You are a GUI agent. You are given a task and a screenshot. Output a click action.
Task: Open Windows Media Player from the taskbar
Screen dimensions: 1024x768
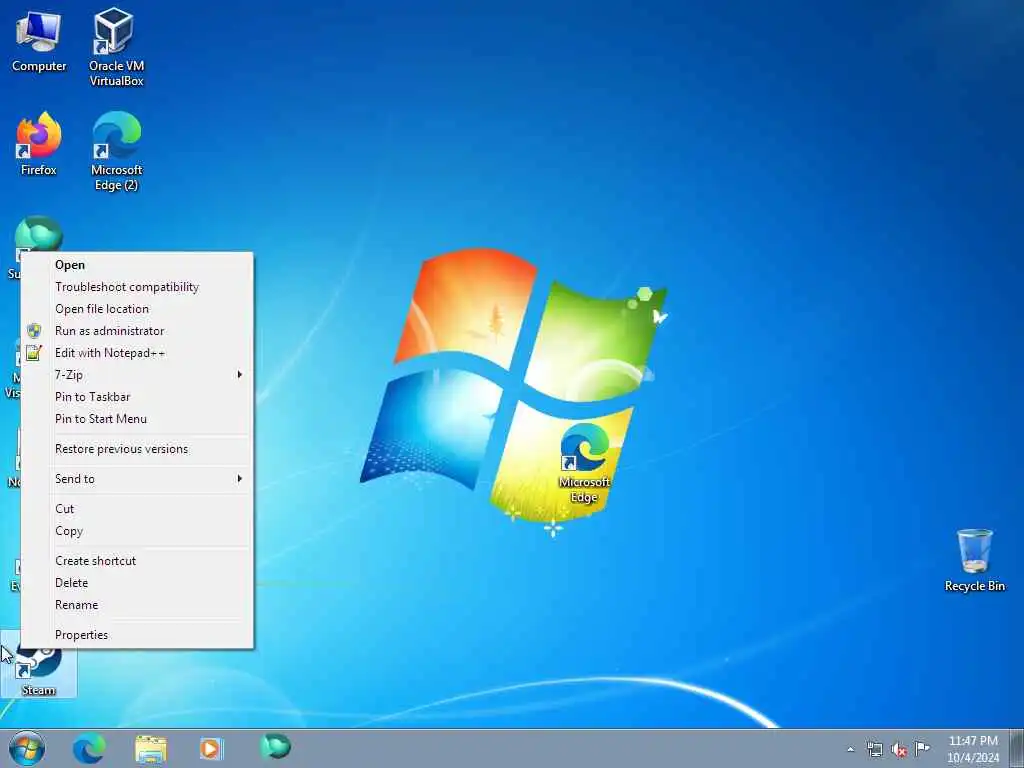coord(211,748)
